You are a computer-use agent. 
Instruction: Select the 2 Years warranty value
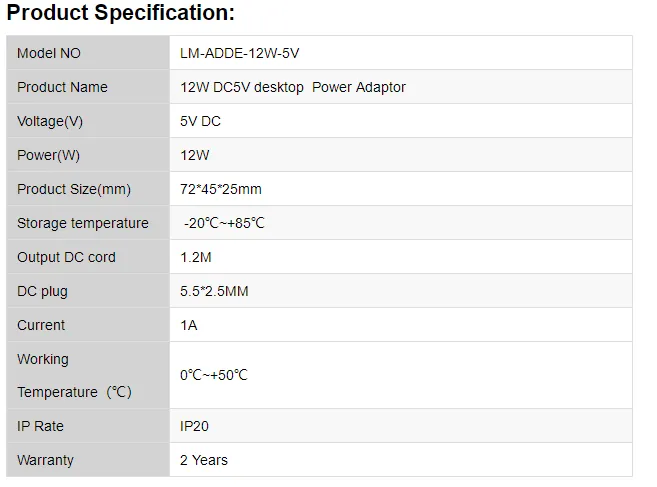[x=203, y=460]
